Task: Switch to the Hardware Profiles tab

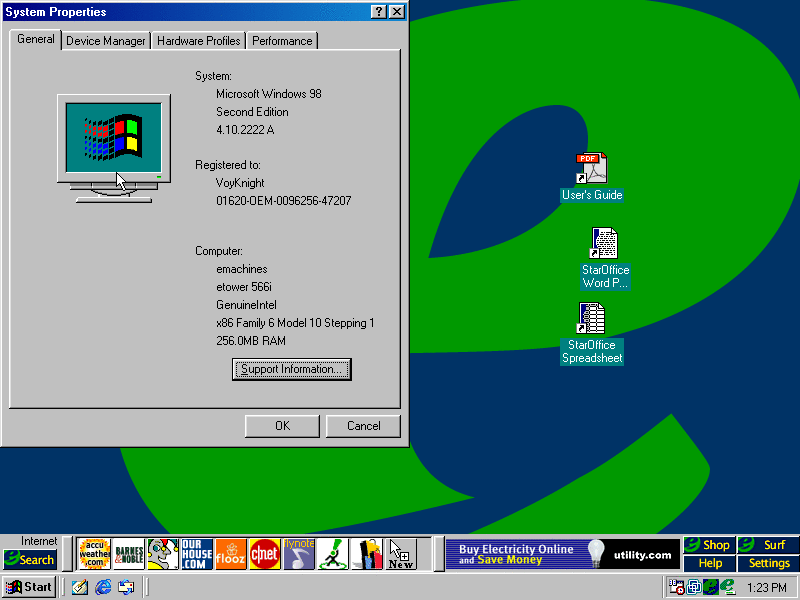Action: 198,41
